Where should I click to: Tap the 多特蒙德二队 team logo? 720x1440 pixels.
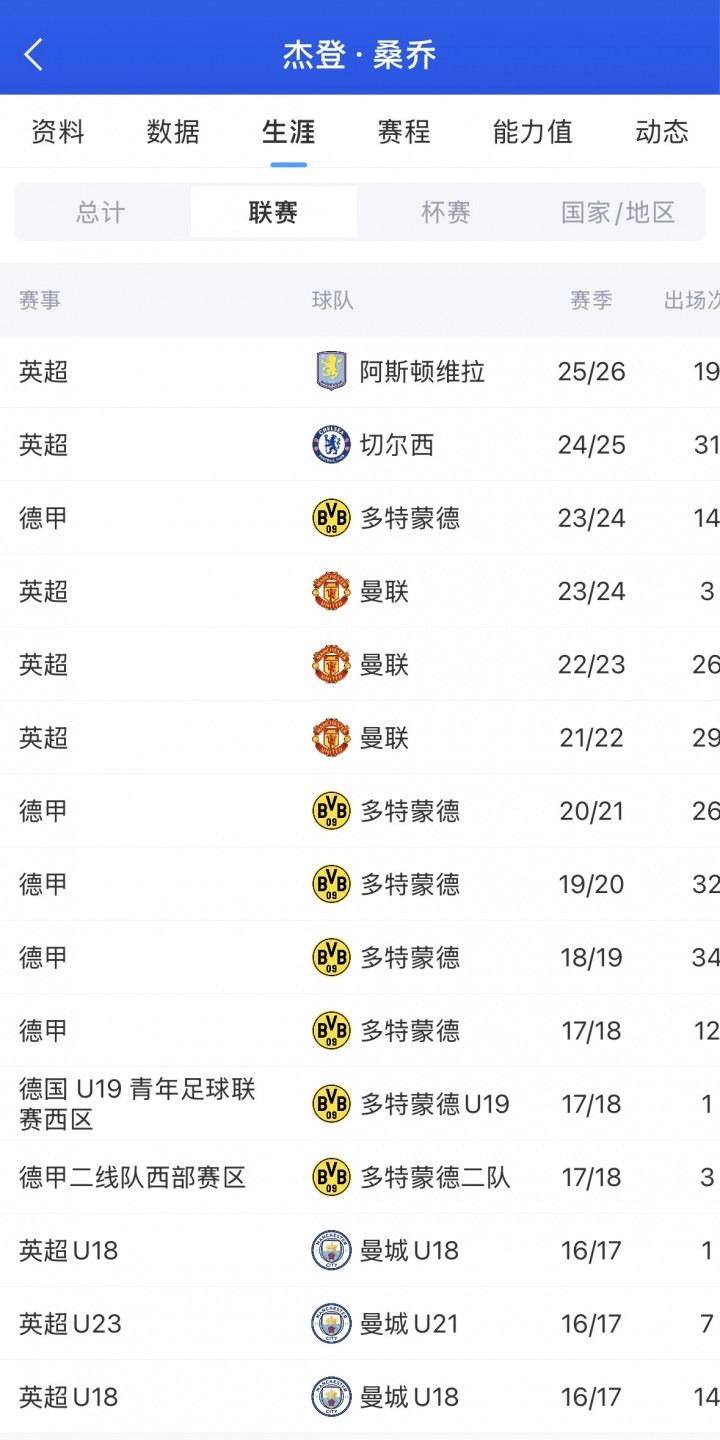(331, 1177)
